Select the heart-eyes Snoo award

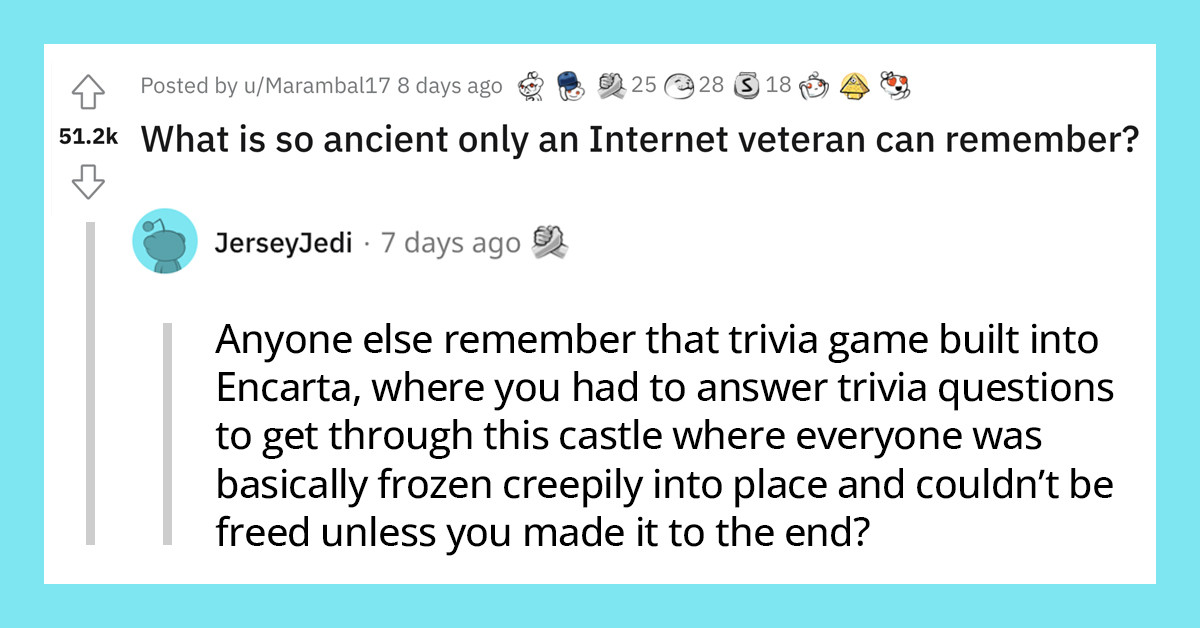click(x=893, y=85)
